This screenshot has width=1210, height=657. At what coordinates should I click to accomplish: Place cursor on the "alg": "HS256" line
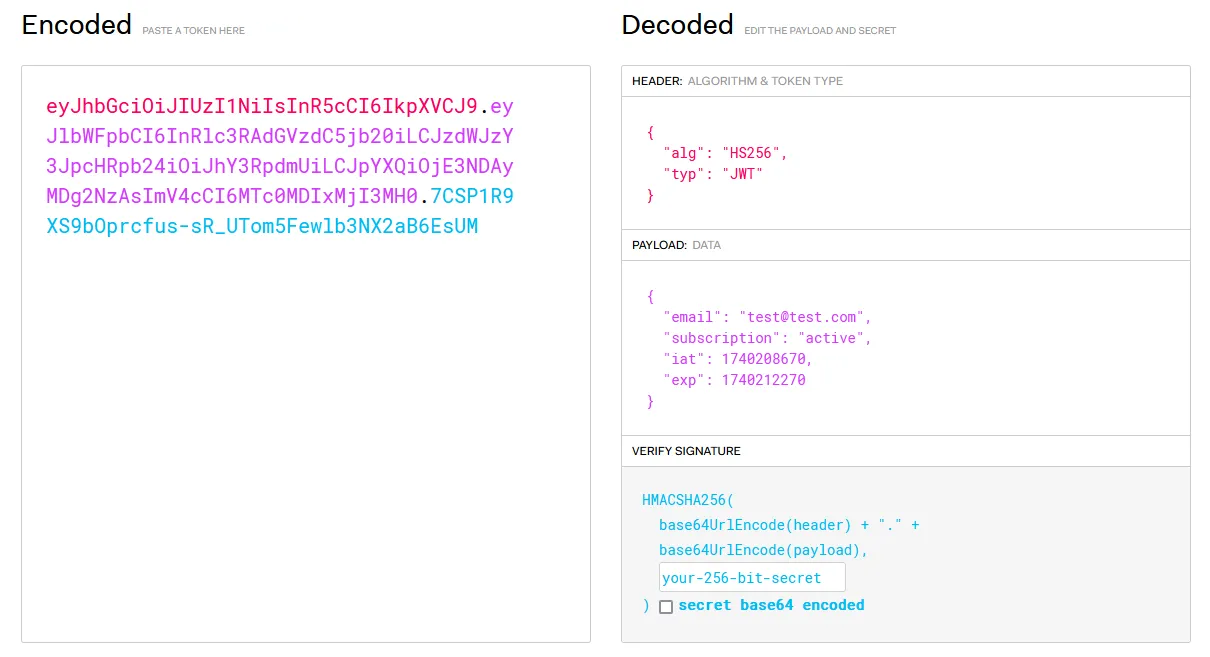[x=725, y=153]
